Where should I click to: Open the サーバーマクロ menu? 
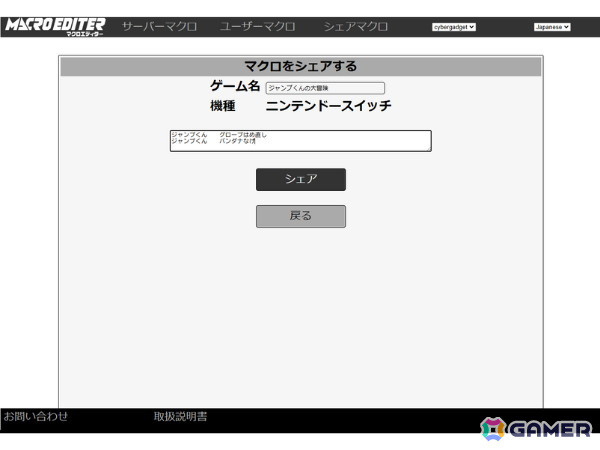159,26
